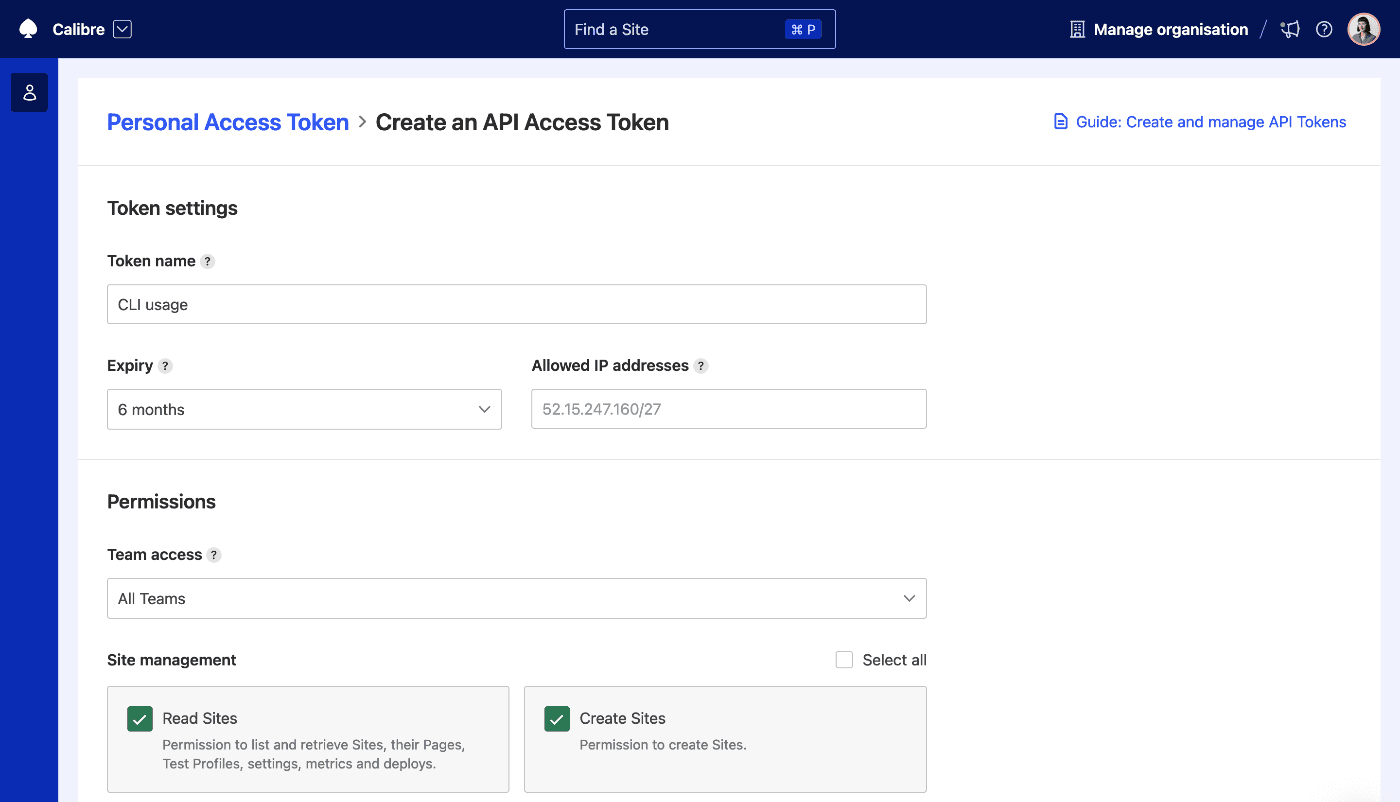Viewport: 1400px width, 802px height.
Task: Open the All Teams dropdown
Action: click(x=516, y=598)
